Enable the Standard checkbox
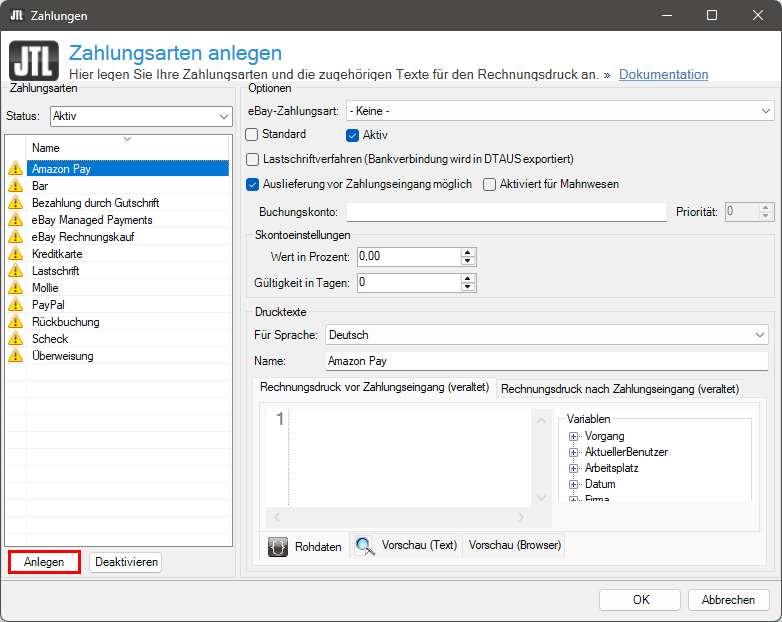Image resolution: width=782 pixels, height=622 pixels. click(x=252, y=134)
